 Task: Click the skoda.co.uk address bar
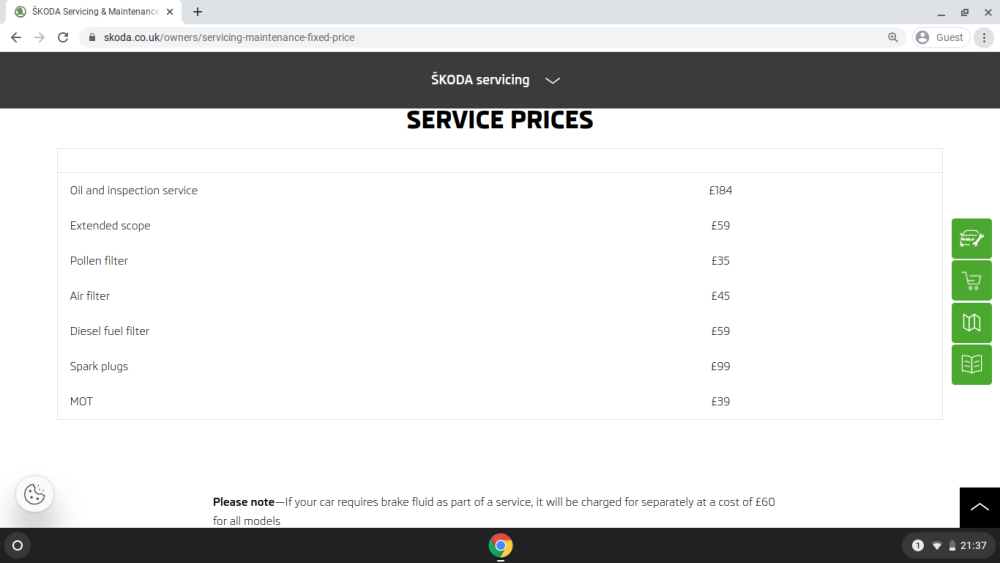pyautogui.click(x=491, y=38)
